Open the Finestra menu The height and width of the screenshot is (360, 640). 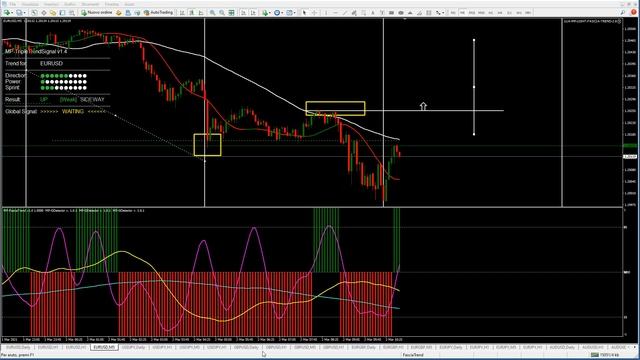coord(111,4)
